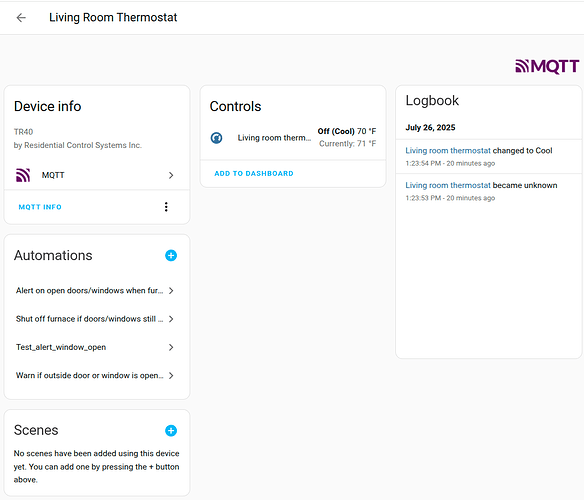
Task: Click the Off (Cool) 70 °F state
Action: (347, 131)
